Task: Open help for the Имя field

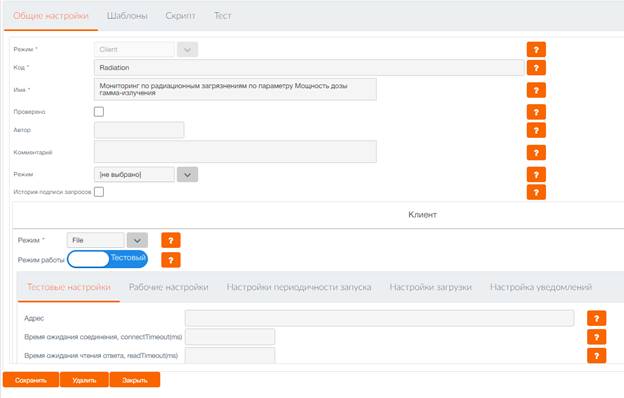Action: pyautogui.click(x=536, y=90)
